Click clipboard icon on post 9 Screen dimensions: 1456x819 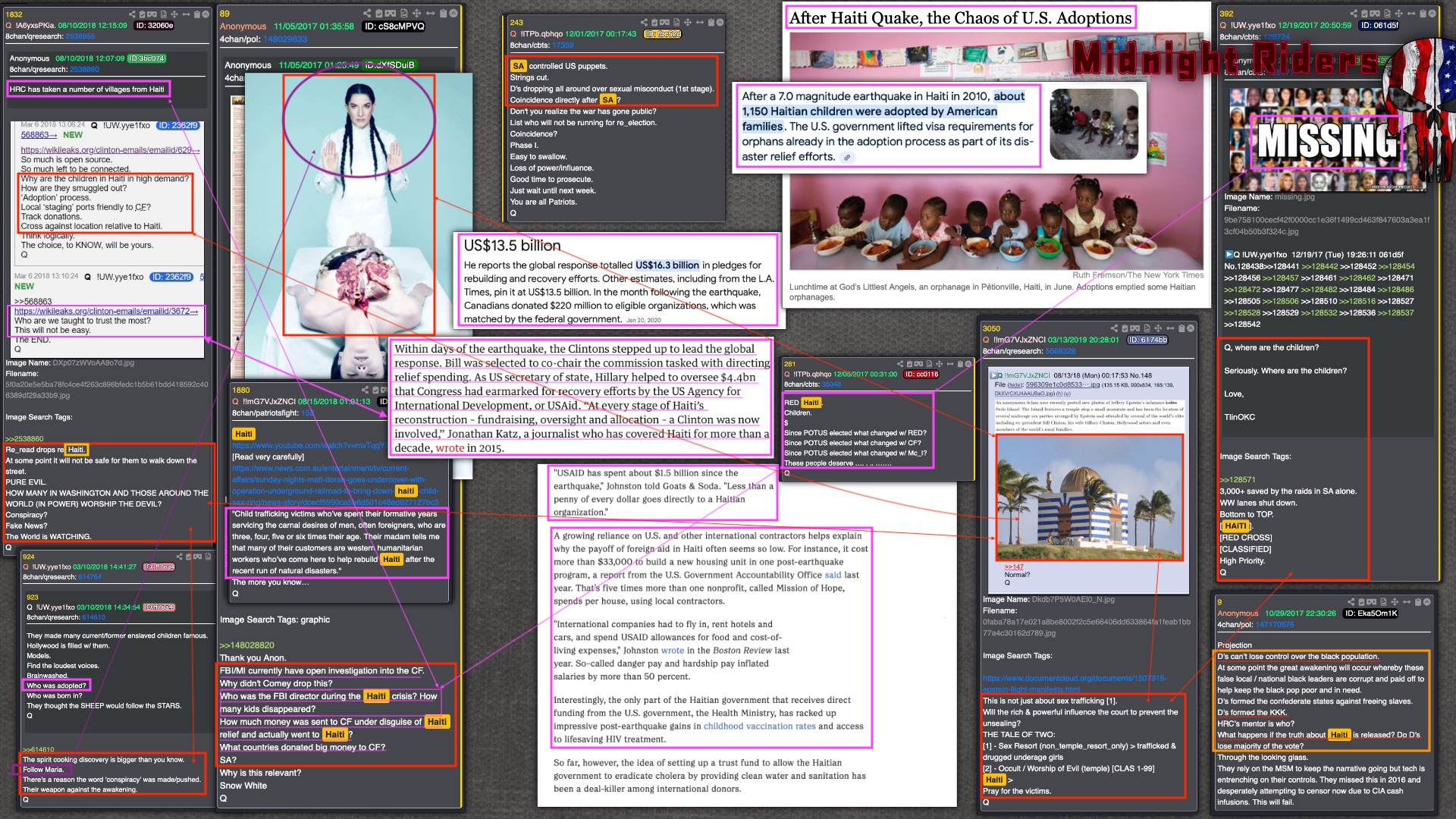[x=1418, y=602]
